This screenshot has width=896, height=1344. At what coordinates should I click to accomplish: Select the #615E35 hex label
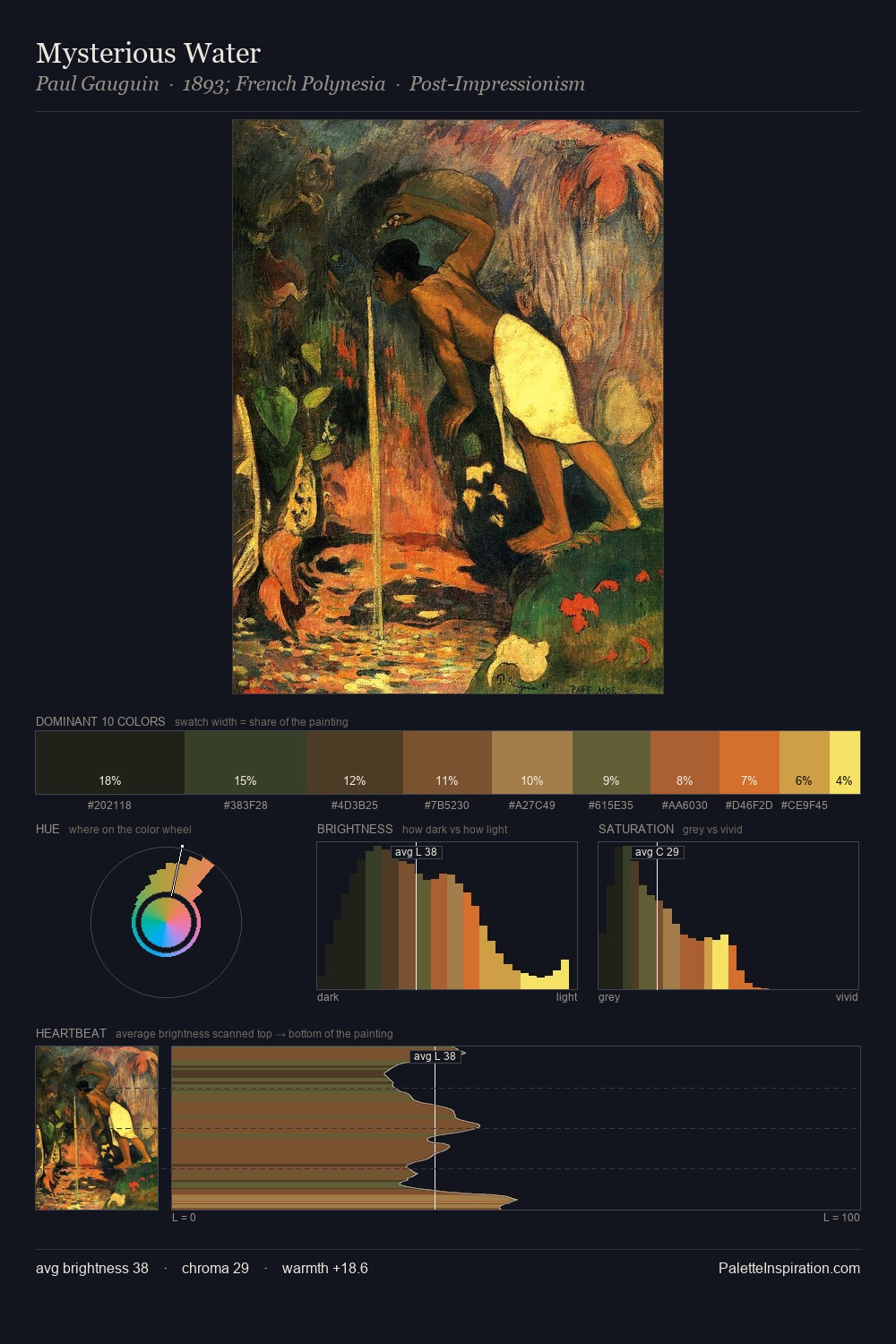611,806
